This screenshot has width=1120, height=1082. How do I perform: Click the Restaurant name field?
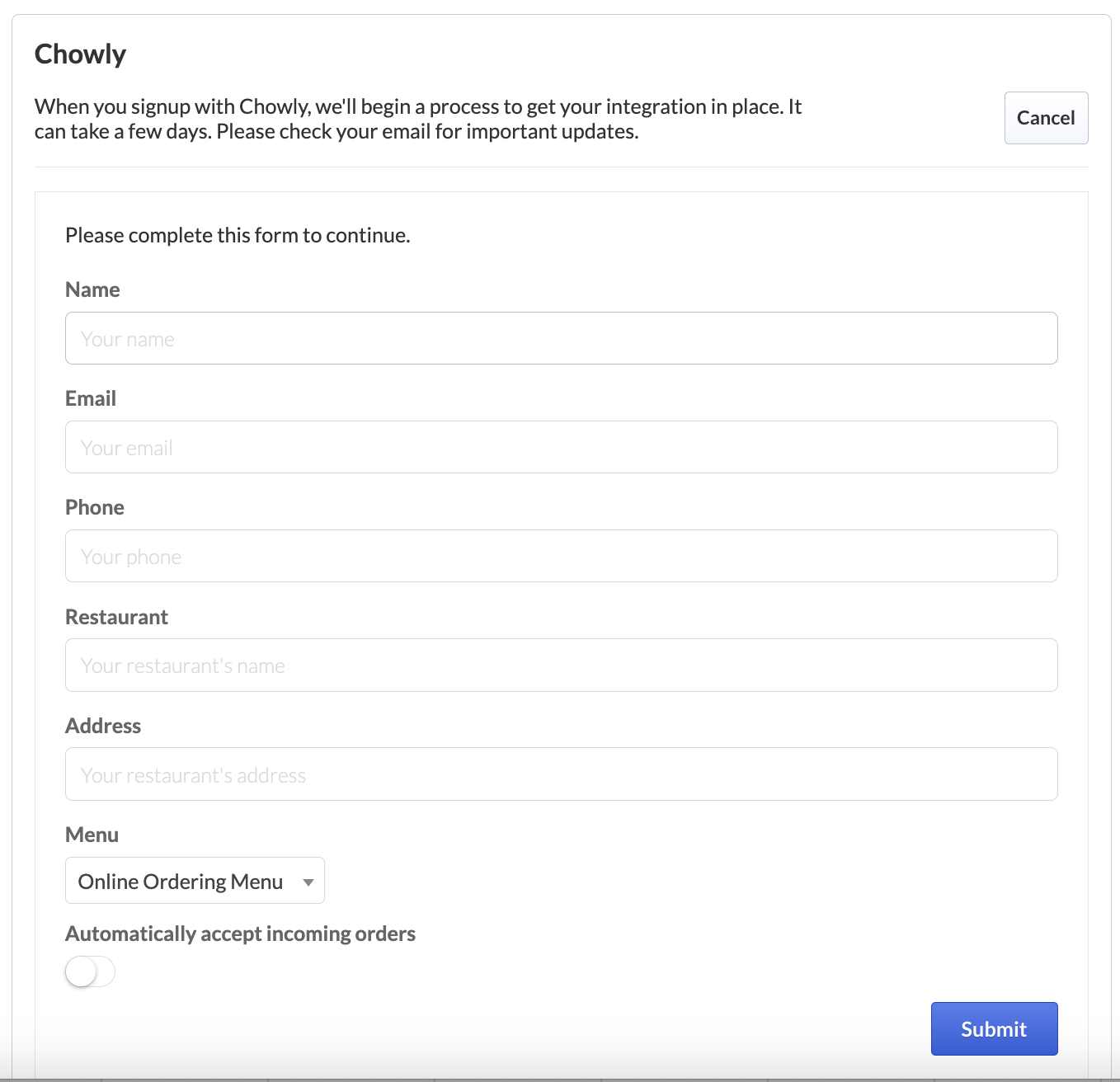click(x=561, y=665)
